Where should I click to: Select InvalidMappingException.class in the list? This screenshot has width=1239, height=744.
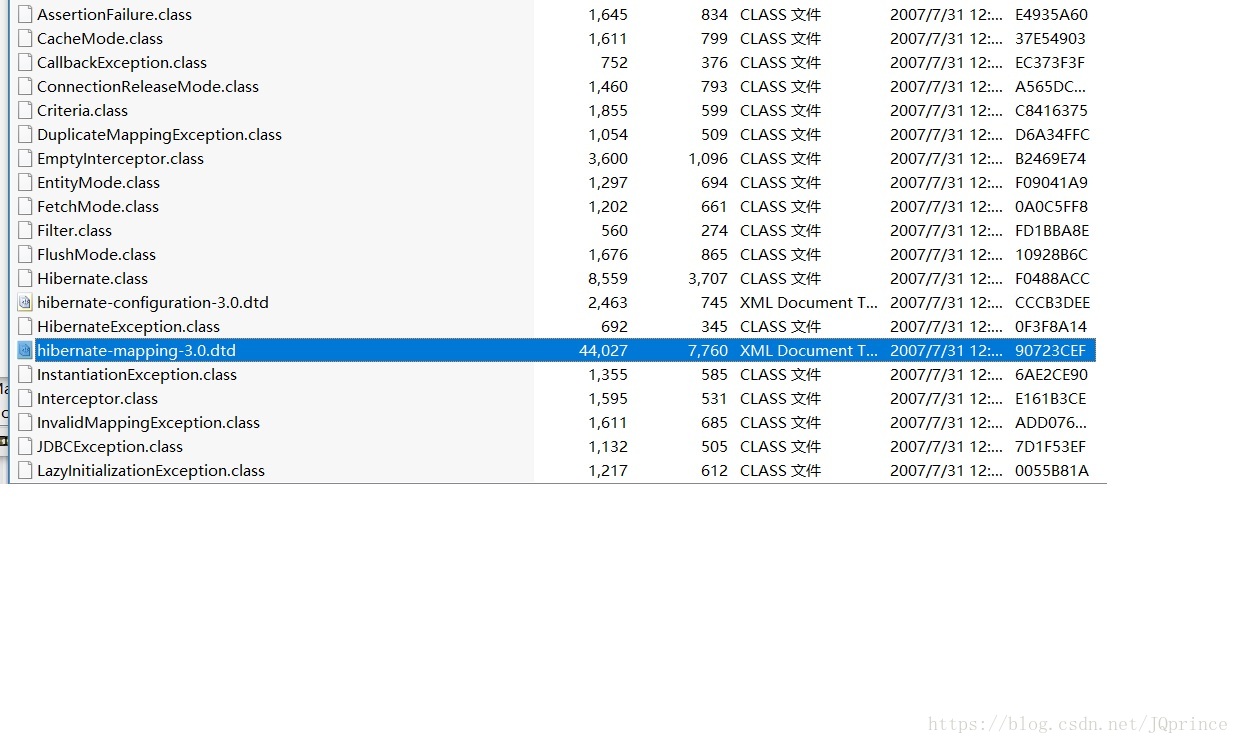click(147, 422)
